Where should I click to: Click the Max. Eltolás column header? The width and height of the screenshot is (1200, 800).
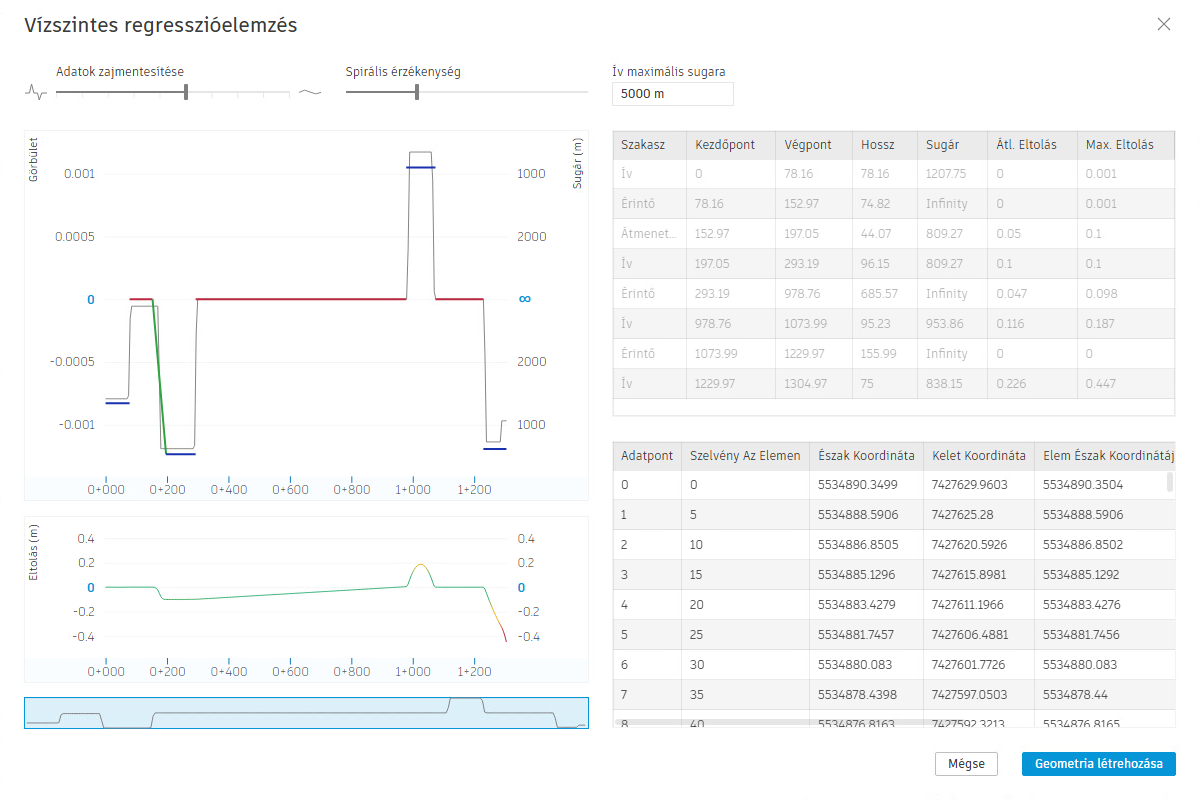point(1126,144)
